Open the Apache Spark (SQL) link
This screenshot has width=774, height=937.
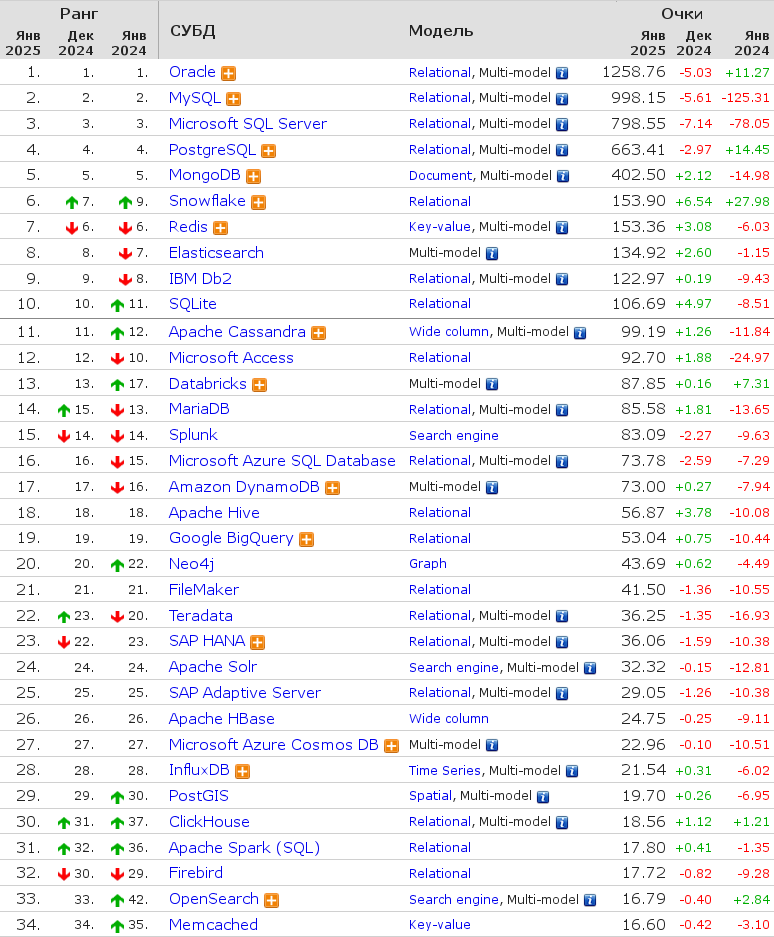[244, 848]
